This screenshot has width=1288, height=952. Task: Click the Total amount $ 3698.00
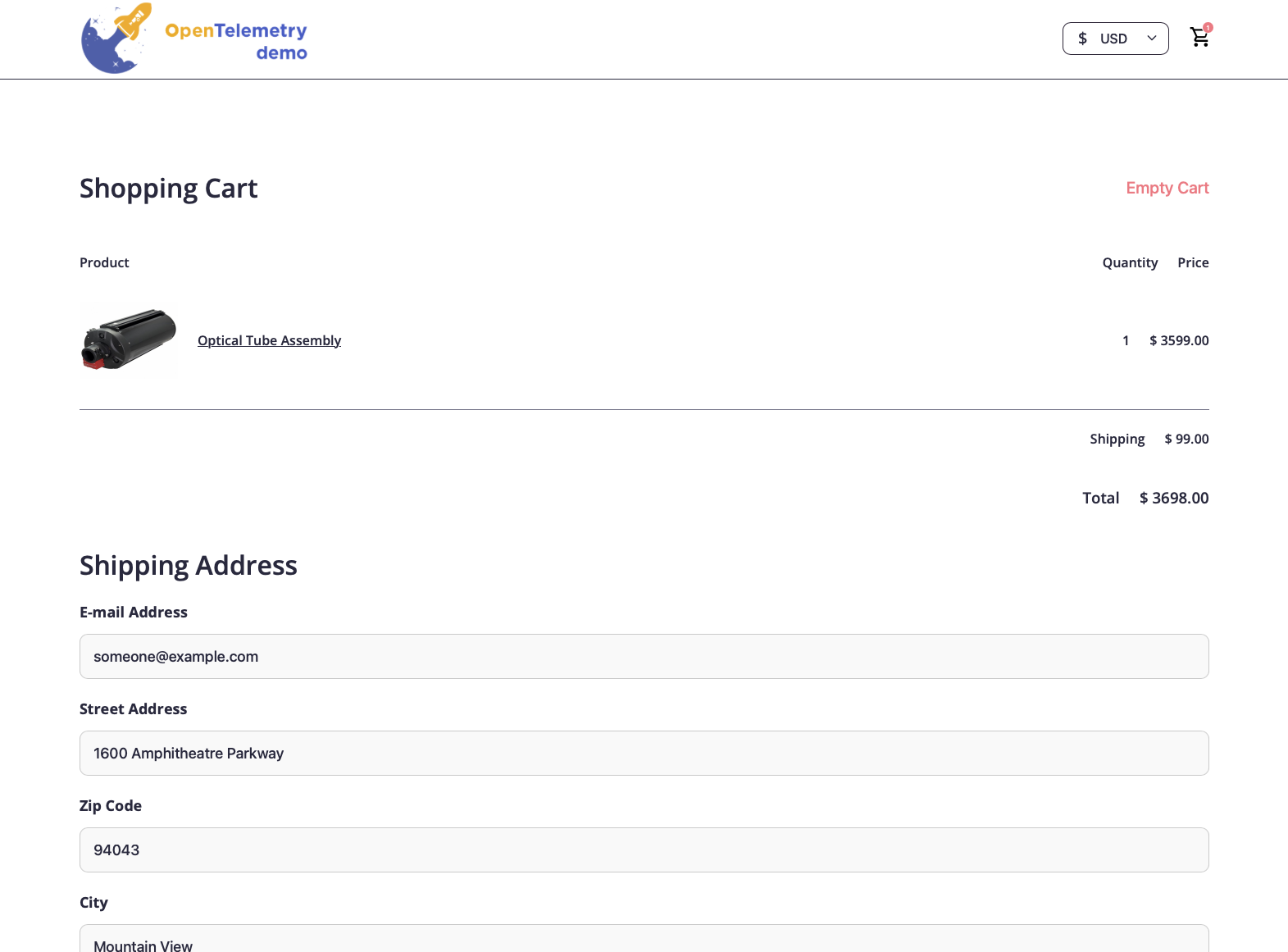1174,498
